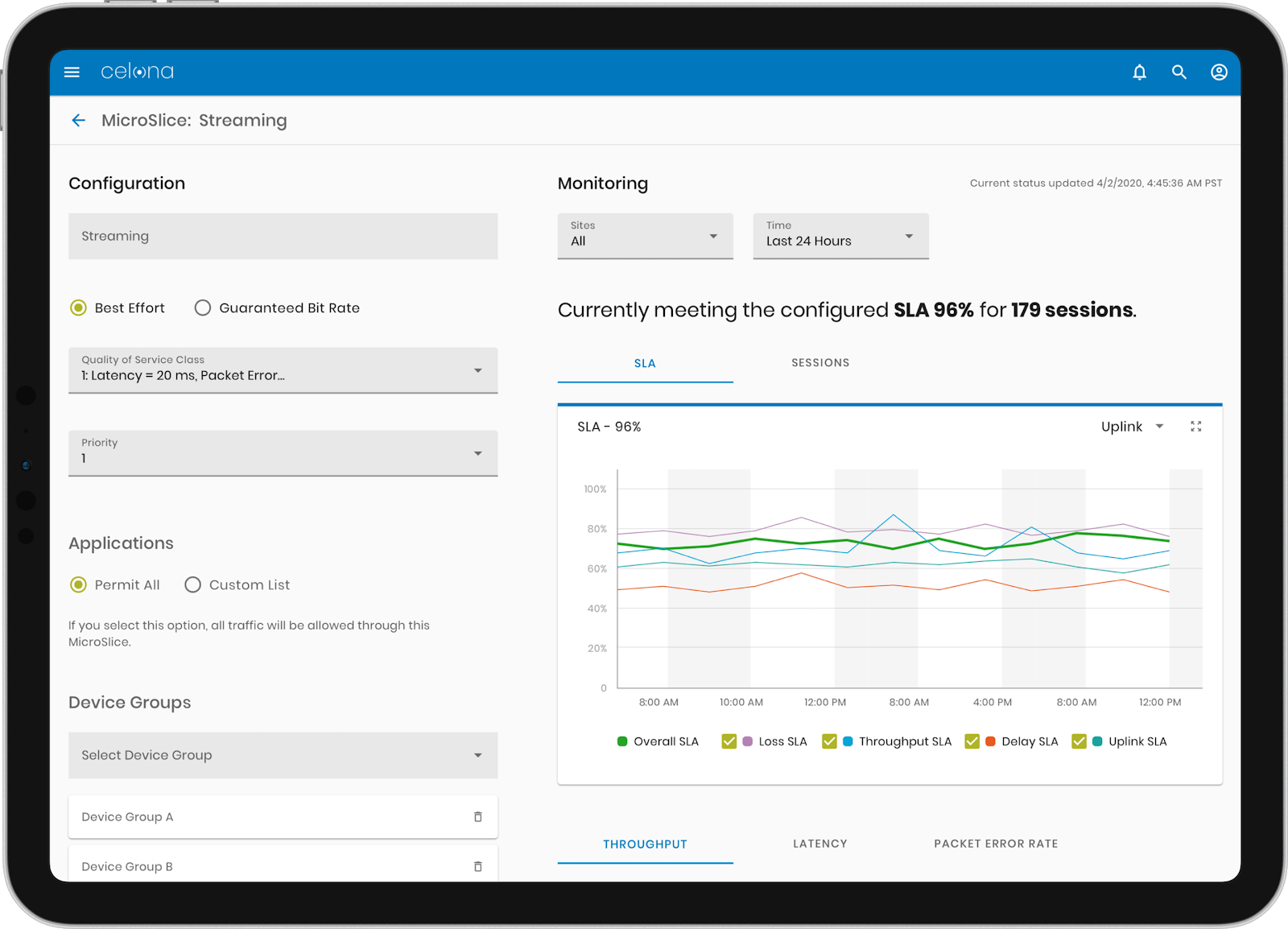Select the Best Effort radio button
1288x929 pixels.
[78, 308]
